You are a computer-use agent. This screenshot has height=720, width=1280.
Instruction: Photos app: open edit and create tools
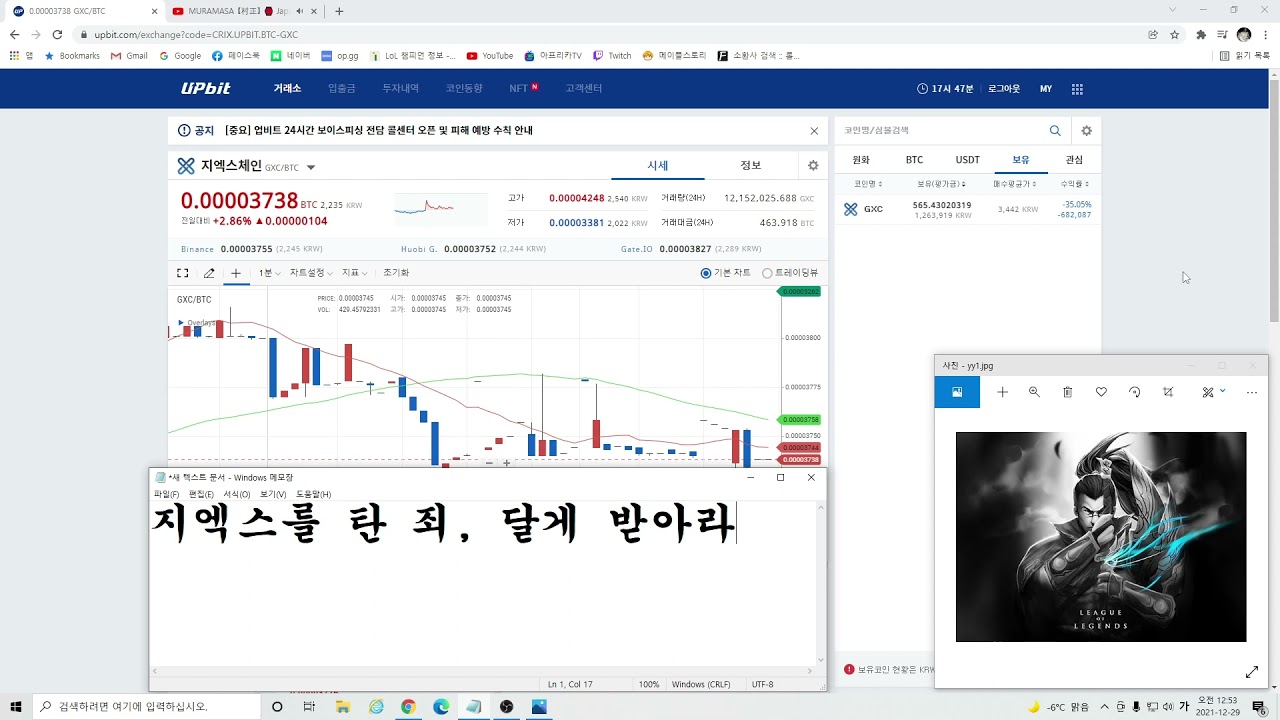1213,393
